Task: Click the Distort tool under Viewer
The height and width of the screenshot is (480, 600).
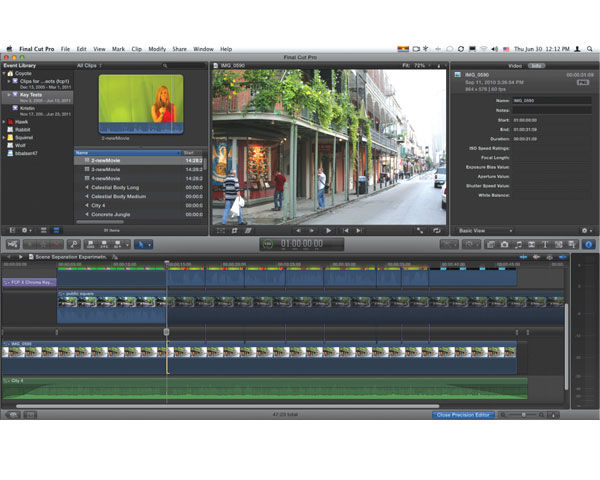Action: coord(248,230)
